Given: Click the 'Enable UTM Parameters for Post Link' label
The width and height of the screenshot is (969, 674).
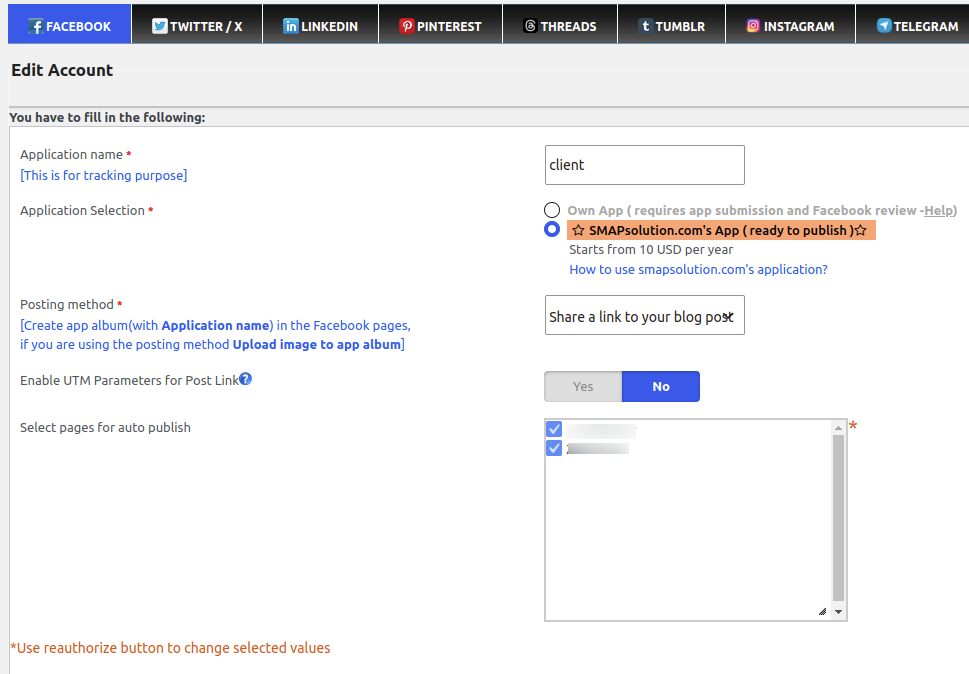Looking at the screenshot, I should click(x=129, y=381).
